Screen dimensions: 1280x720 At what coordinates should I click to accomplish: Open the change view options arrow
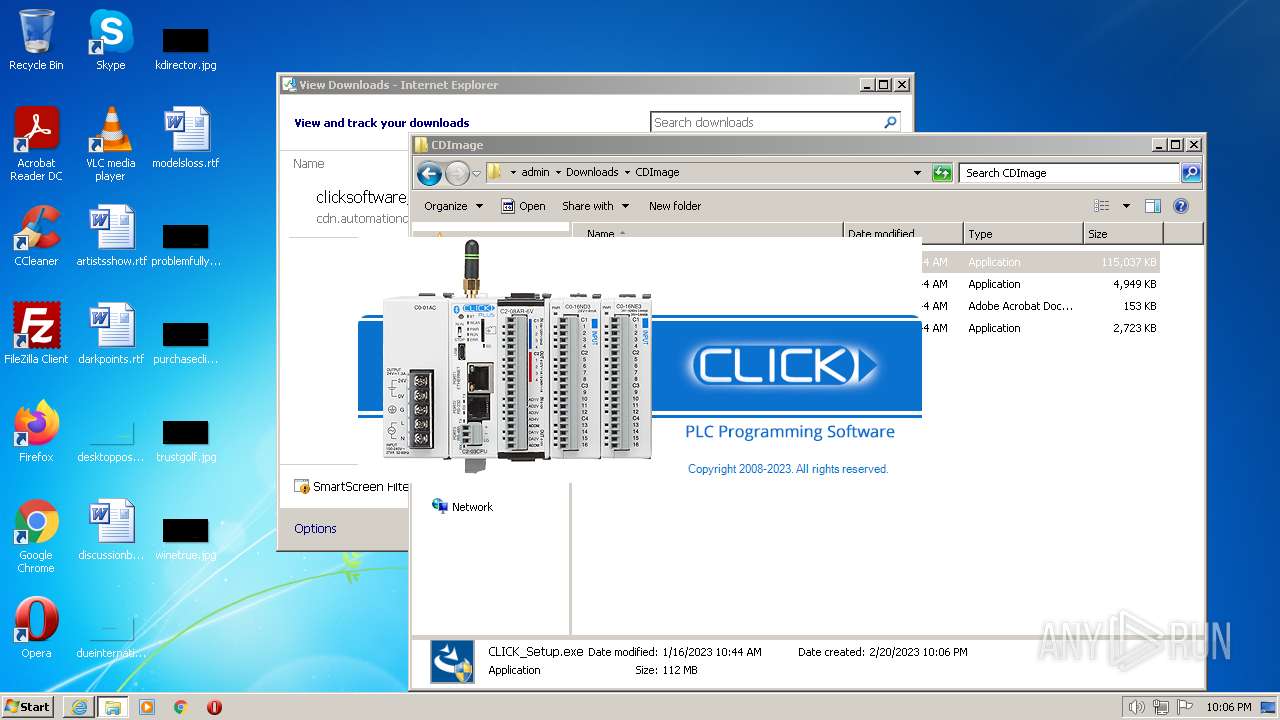tap(1126, 206)
